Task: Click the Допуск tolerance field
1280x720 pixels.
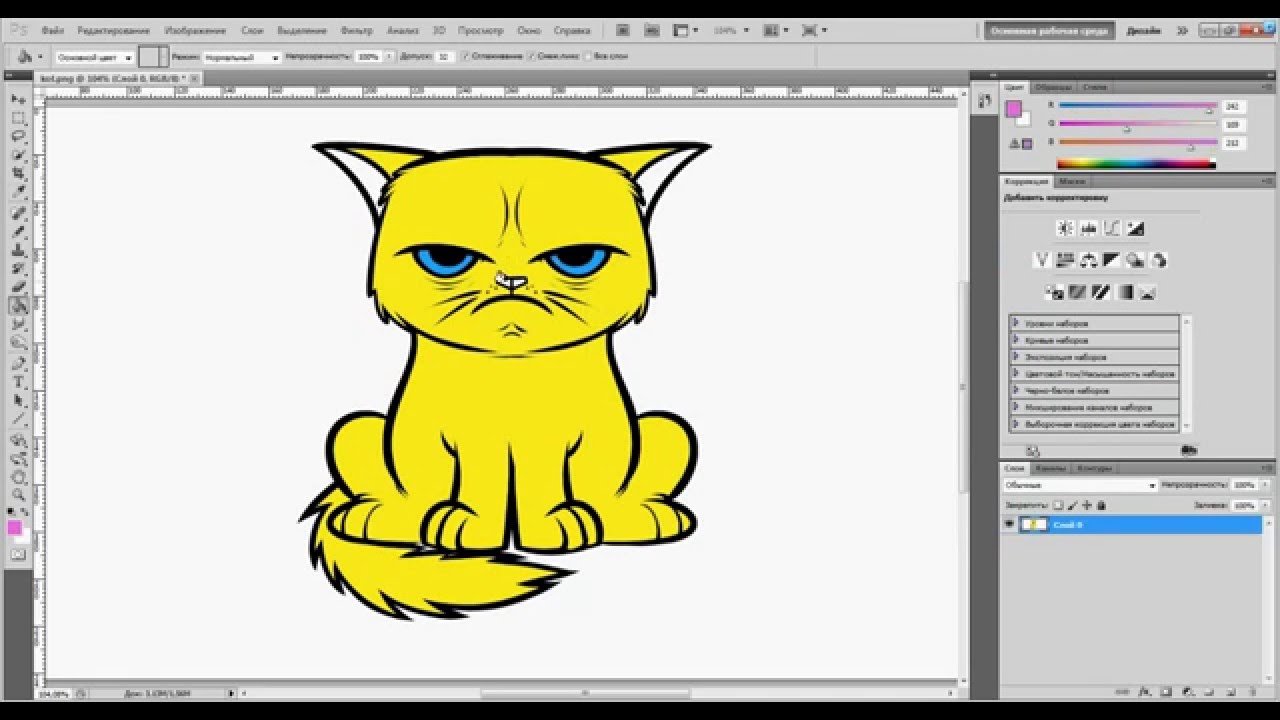Action: click(x=444, y=57)
